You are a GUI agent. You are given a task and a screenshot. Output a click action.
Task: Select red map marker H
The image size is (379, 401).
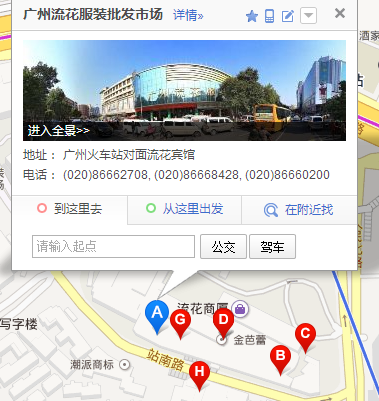(x=199, y=376)
